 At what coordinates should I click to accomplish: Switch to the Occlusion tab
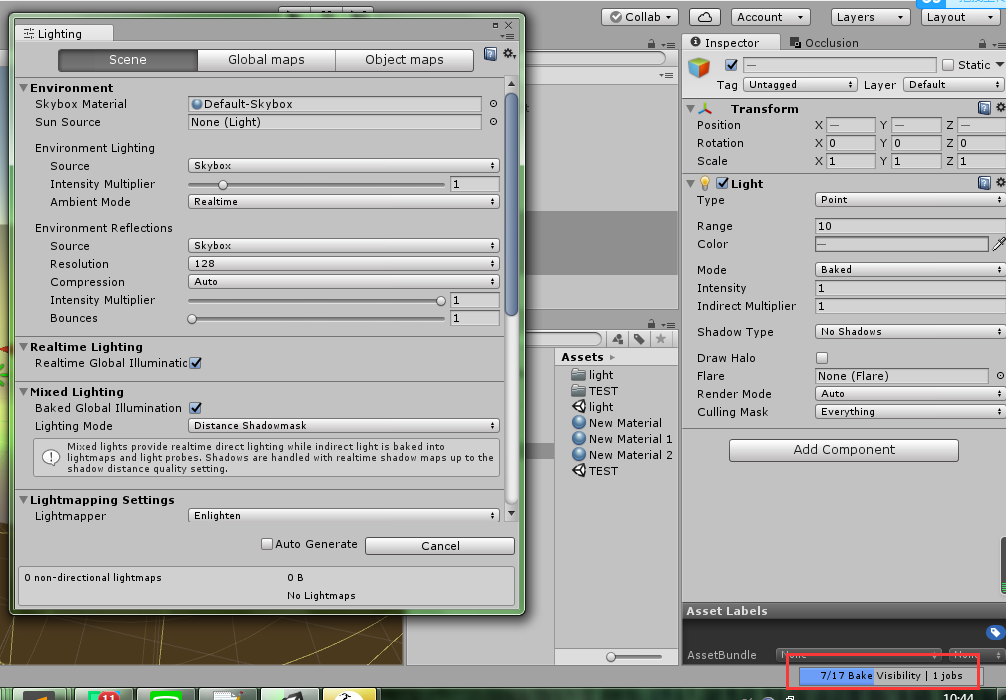pyautogui.click(x=824, y=43)
